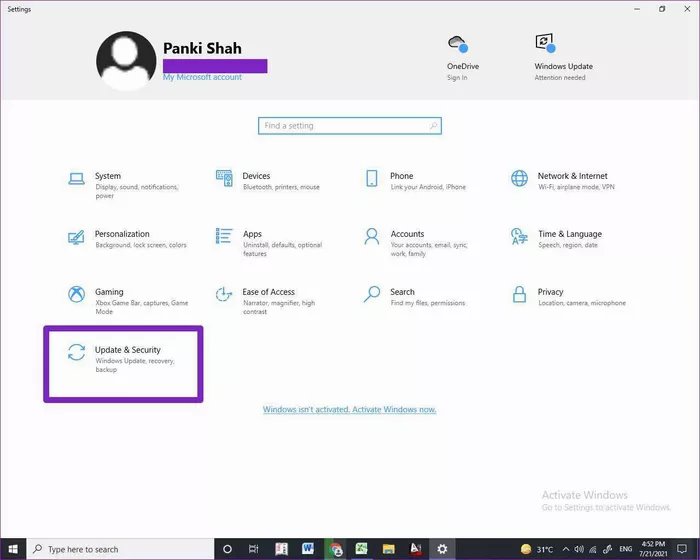This screenshot has height=560, width=700.
Task: Expand the hidden system tray icons chevron
Action: click(566, 549)
